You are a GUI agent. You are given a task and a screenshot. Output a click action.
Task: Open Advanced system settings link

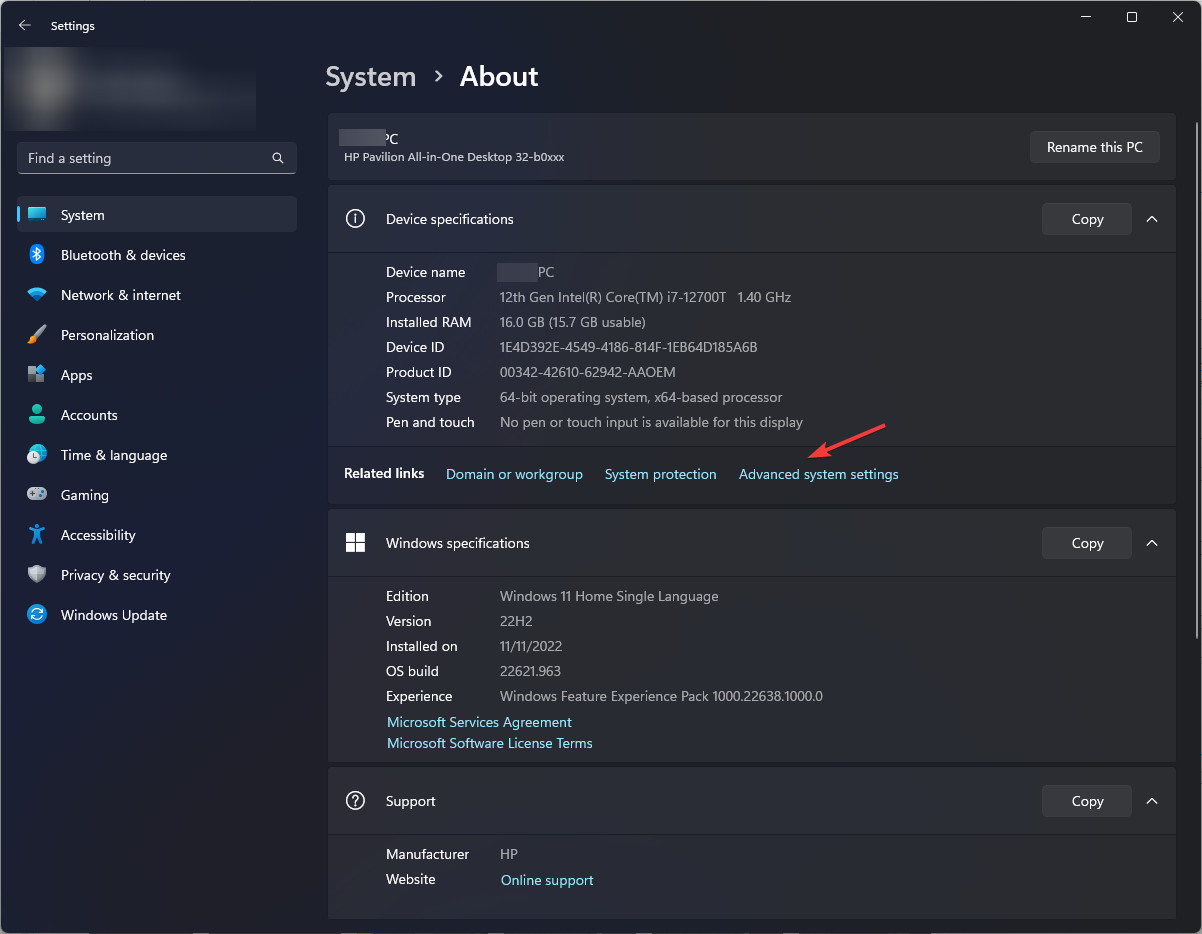[x=819, y=474]
